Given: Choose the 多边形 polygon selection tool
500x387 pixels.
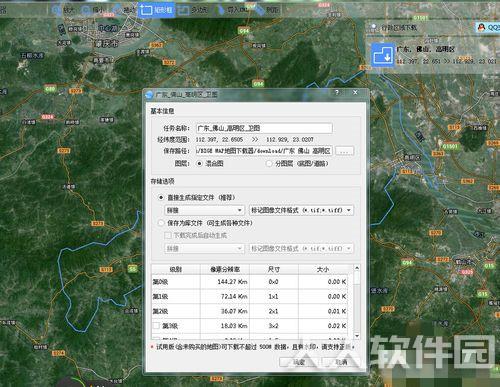Looking at the screenshot, I should click(x=192, y=10).
